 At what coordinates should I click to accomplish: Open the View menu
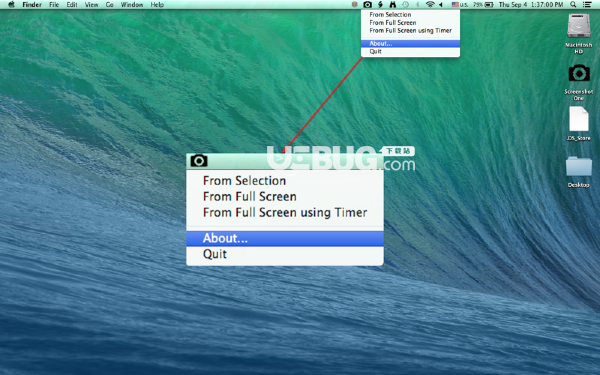coord(91,5)
